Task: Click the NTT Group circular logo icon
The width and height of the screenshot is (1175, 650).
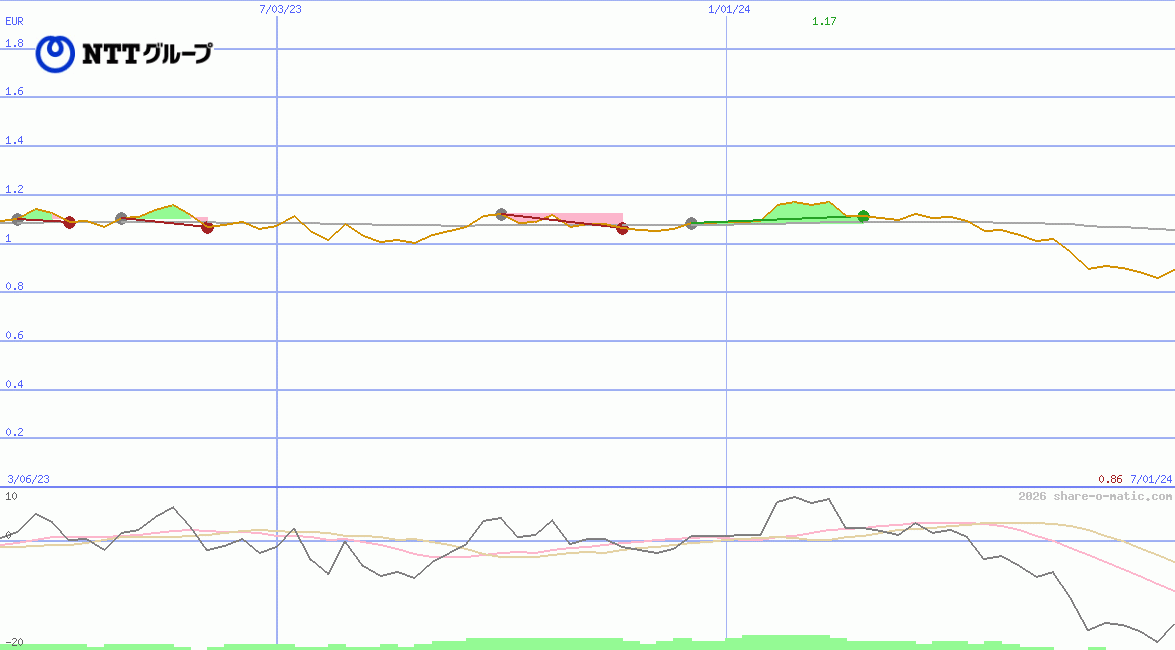Action: 55,54
